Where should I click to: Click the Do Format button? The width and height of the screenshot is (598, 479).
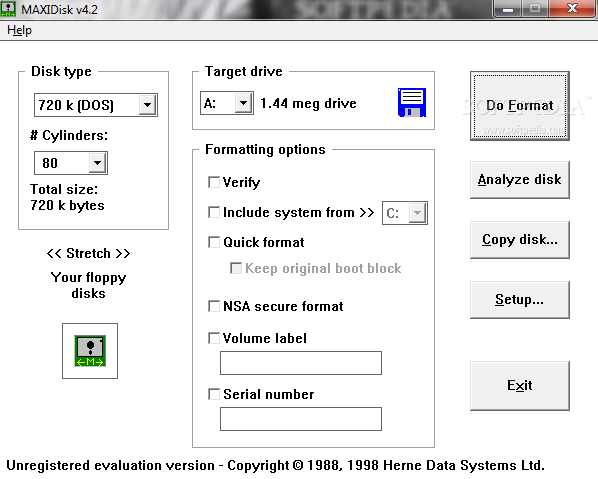click(520, 106)
